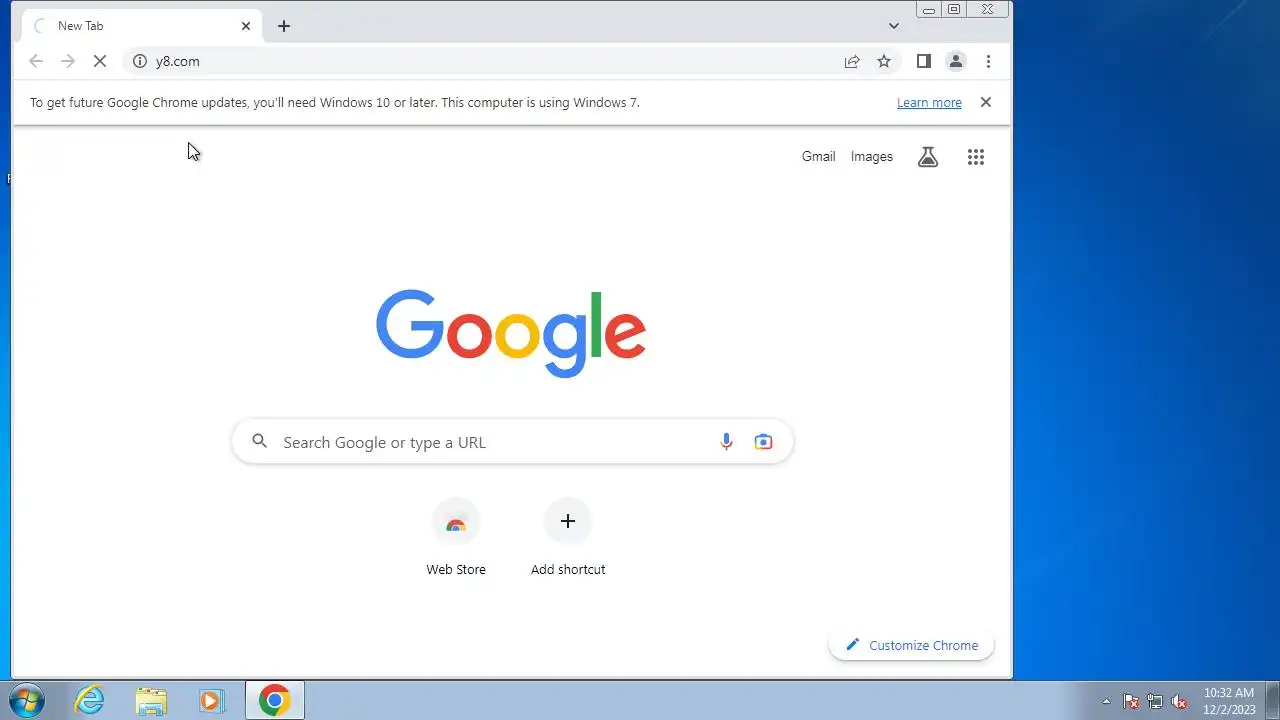Open Customize Chrome

coord(911,645)
